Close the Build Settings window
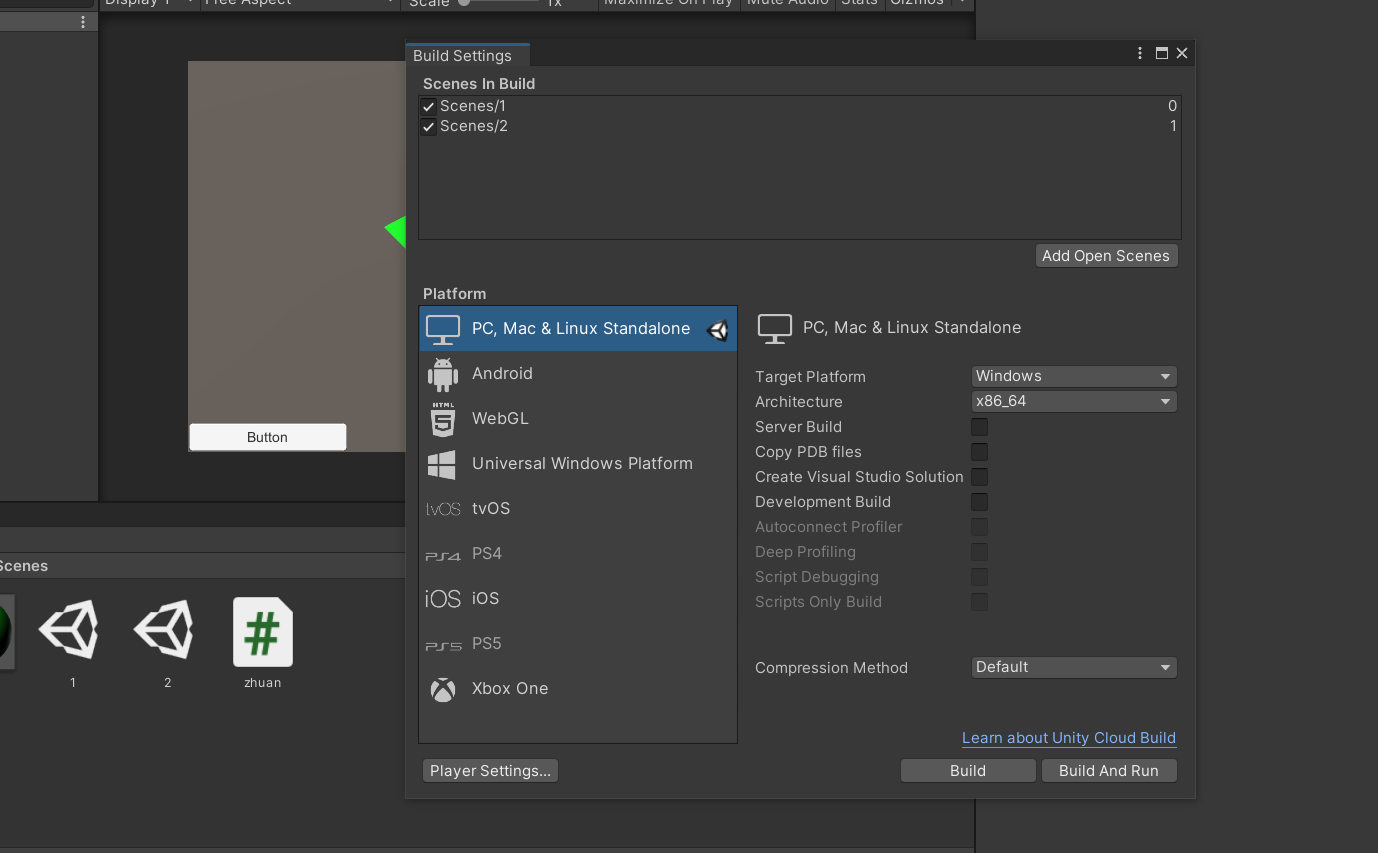Screen dimensions: 1378x853 1182,53
